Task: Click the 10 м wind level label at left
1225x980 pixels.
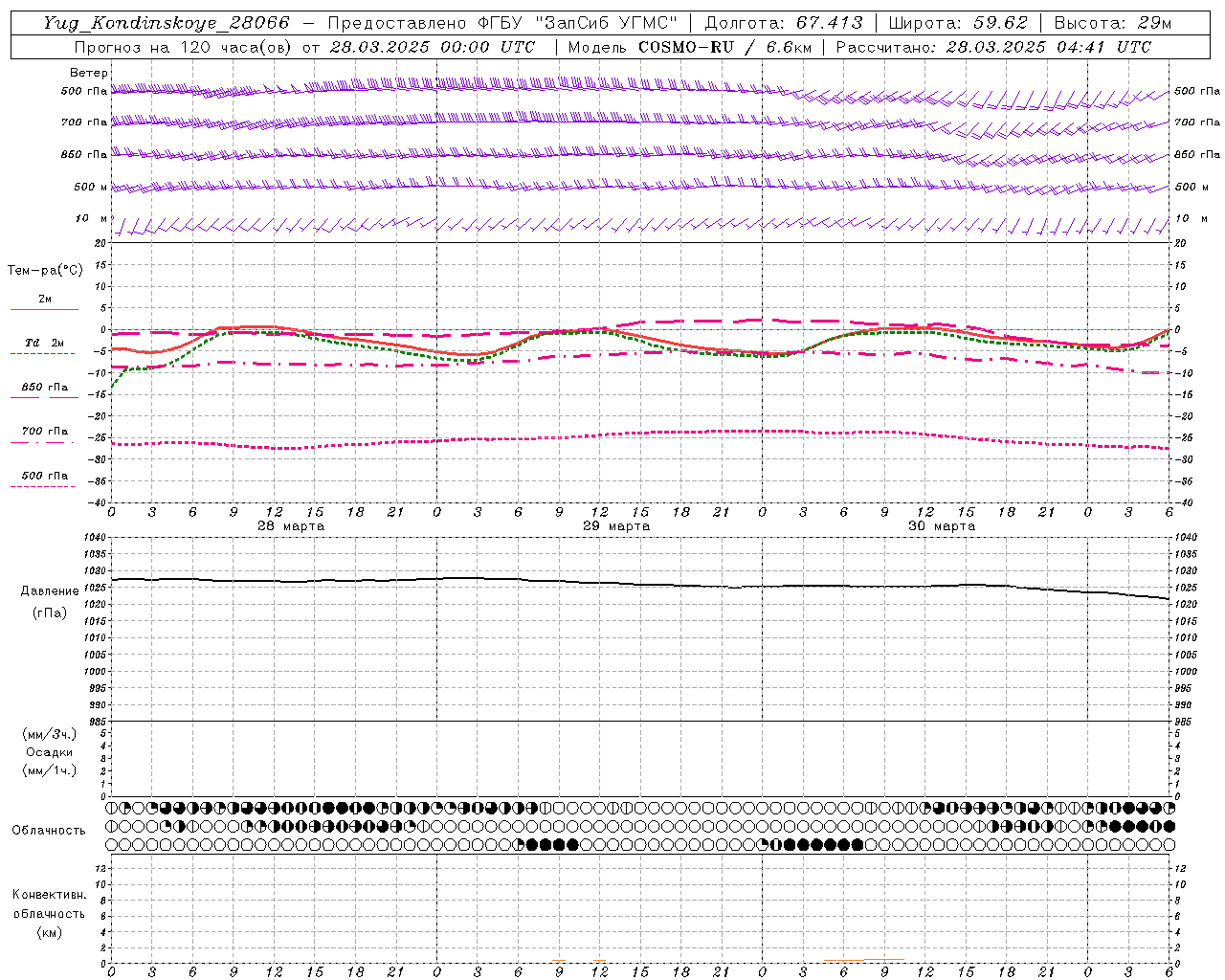Action: (x=91, y=219)
